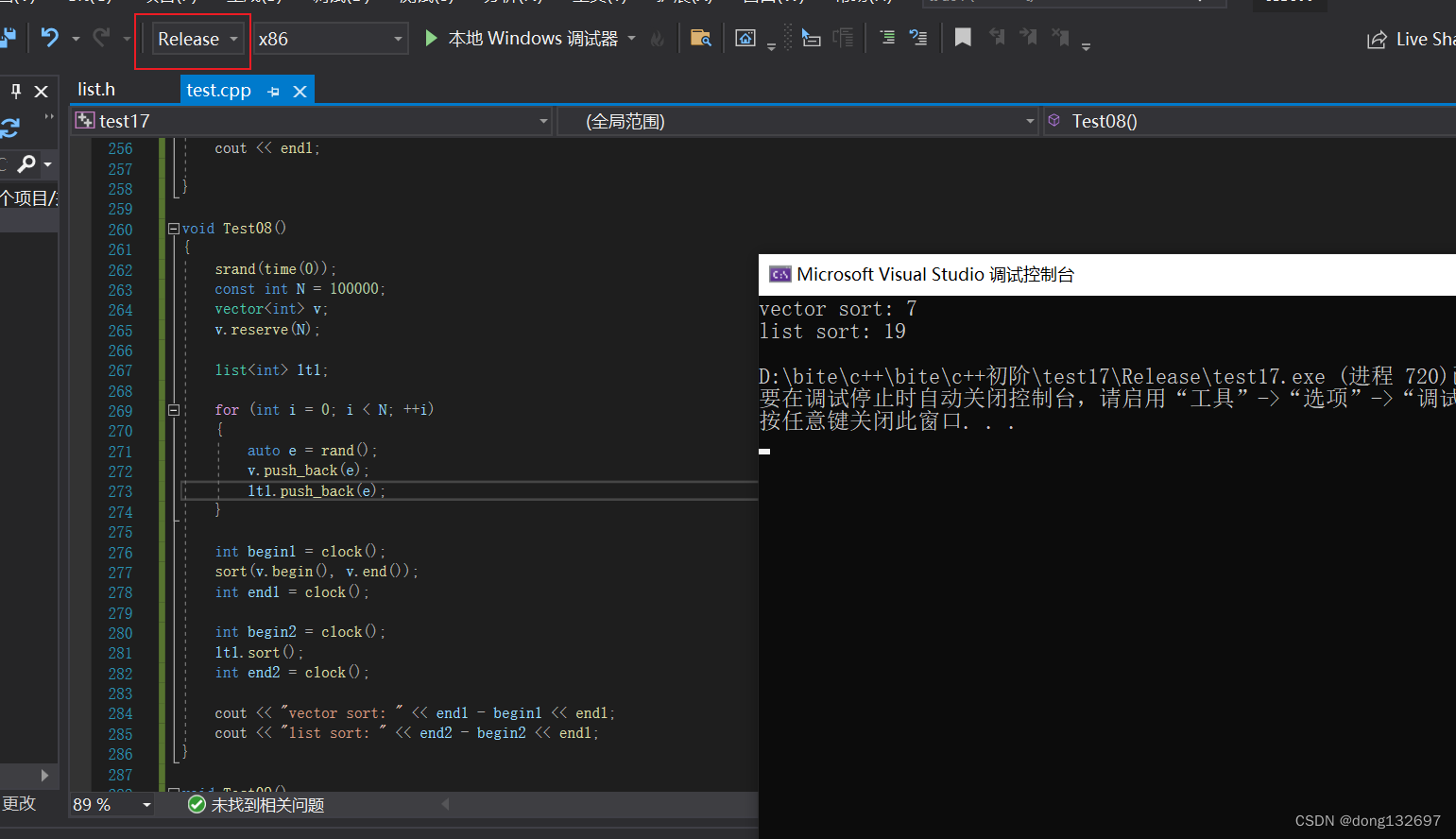1456x839 pixels.
Task: Click line number 262 in gutter
Action: click(x=120, y=269)
